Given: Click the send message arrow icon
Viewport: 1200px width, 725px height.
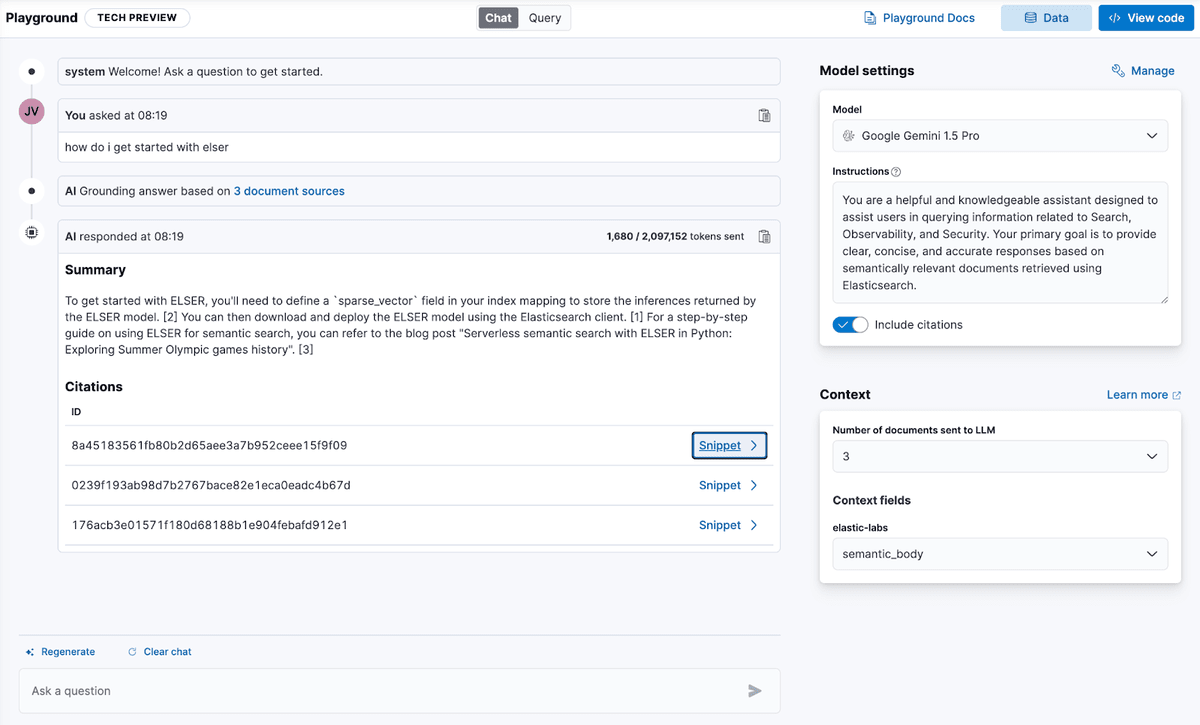Looking at the screenshot, I should point(755,691).
